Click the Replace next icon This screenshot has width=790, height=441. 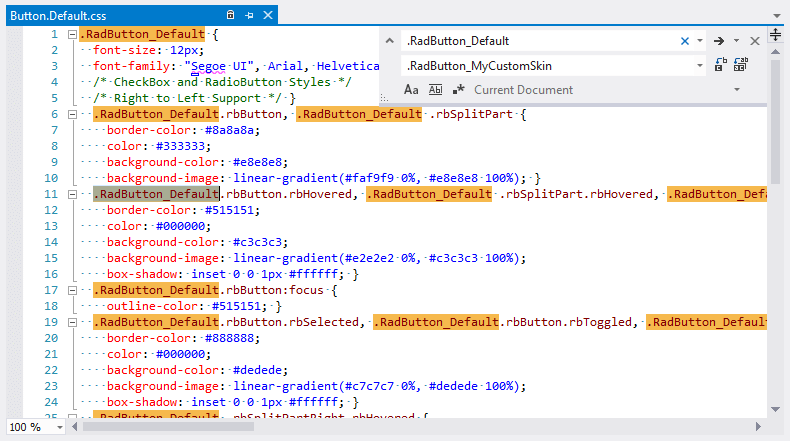click(721, 66)
